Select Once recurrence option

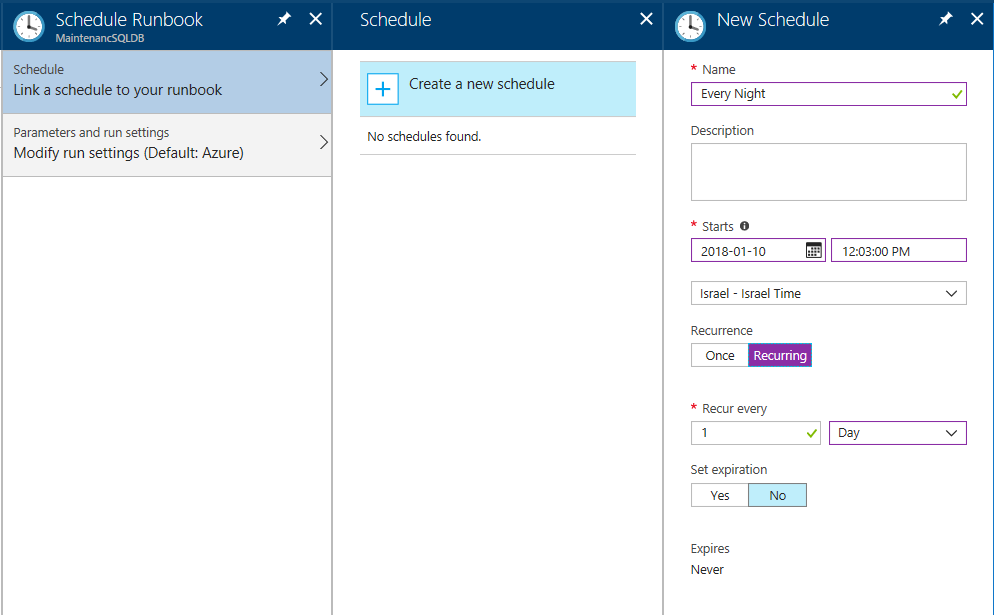pyautogui.click(x=720, y=355)
